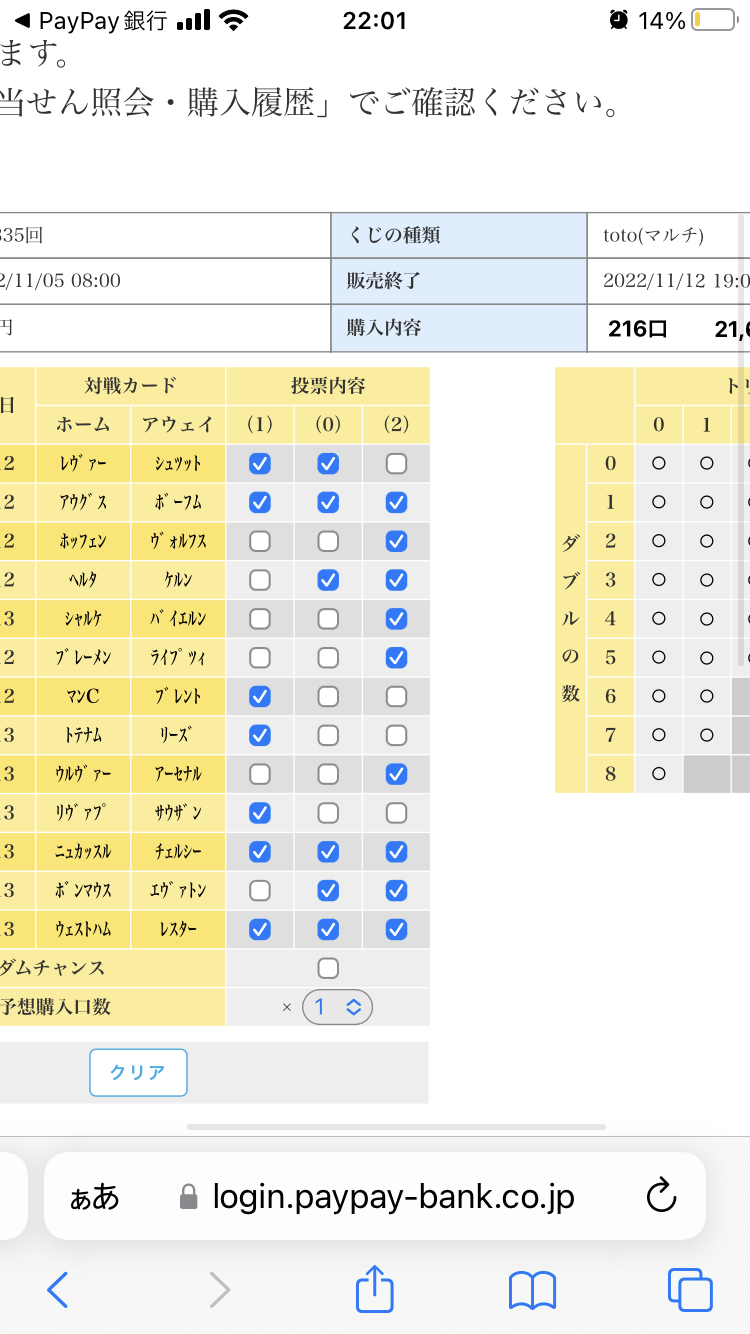Click the ホーム column header

[x=84, y=424]
